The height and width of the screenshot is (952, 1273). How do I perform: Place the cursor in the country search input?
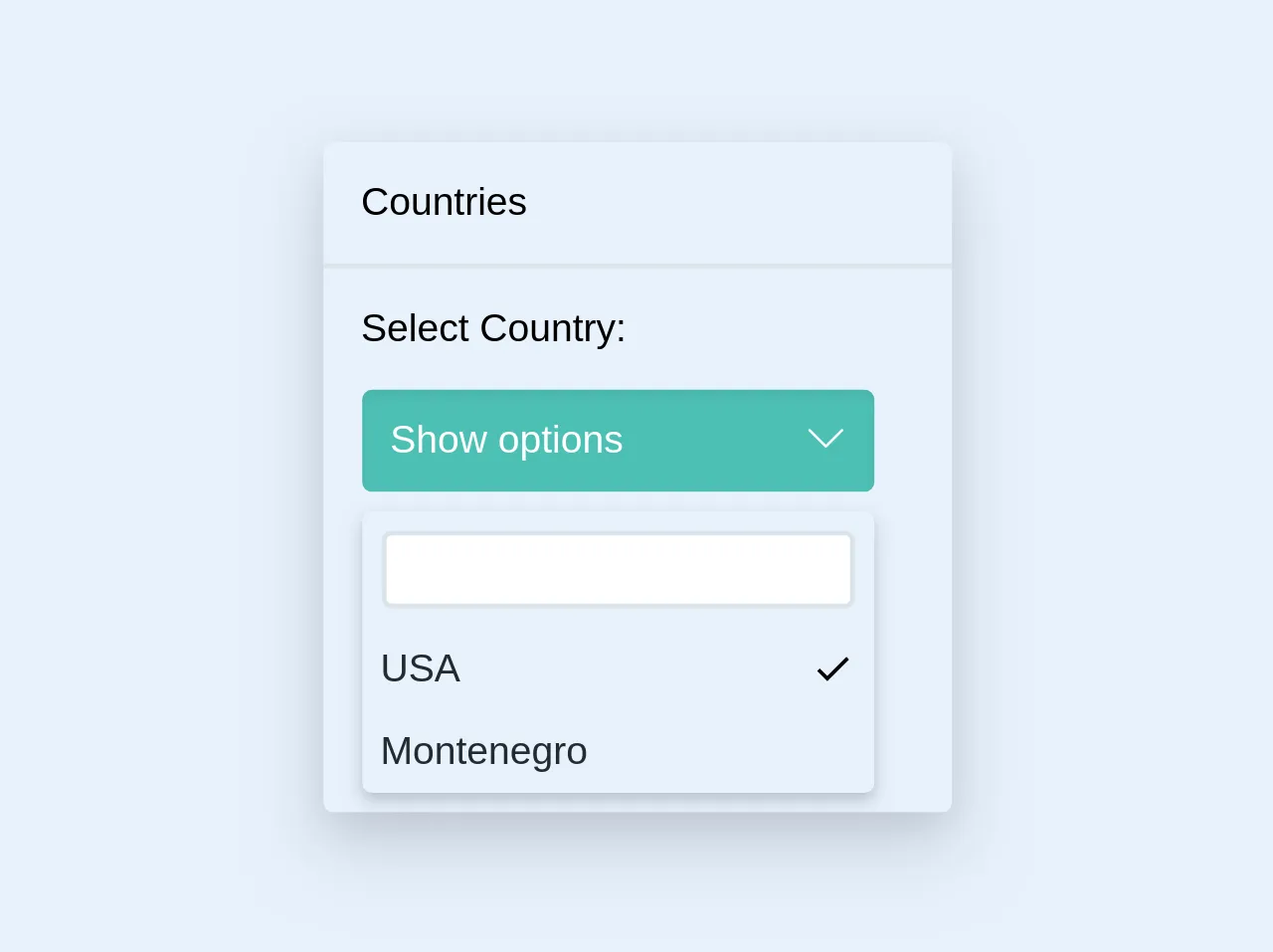[x=618, y=570]
